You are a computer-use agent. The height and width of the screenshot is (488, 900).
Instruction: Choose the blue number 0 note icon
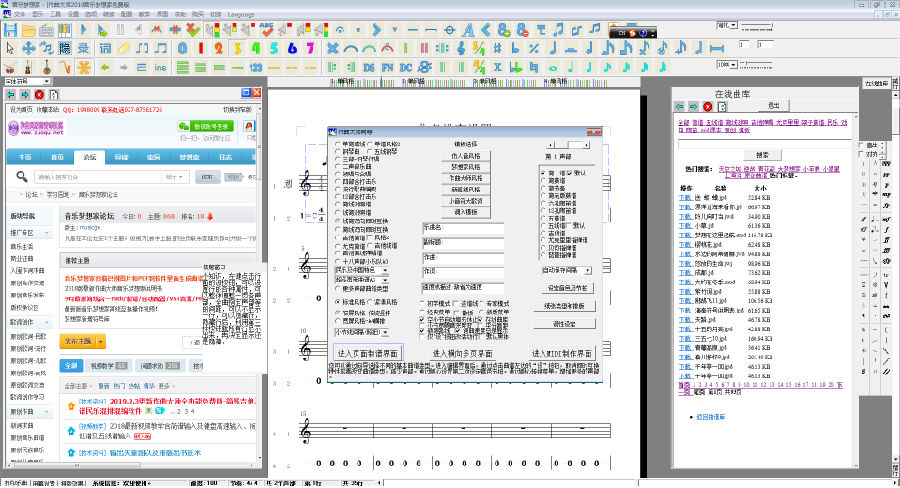(x=183, y=48)
